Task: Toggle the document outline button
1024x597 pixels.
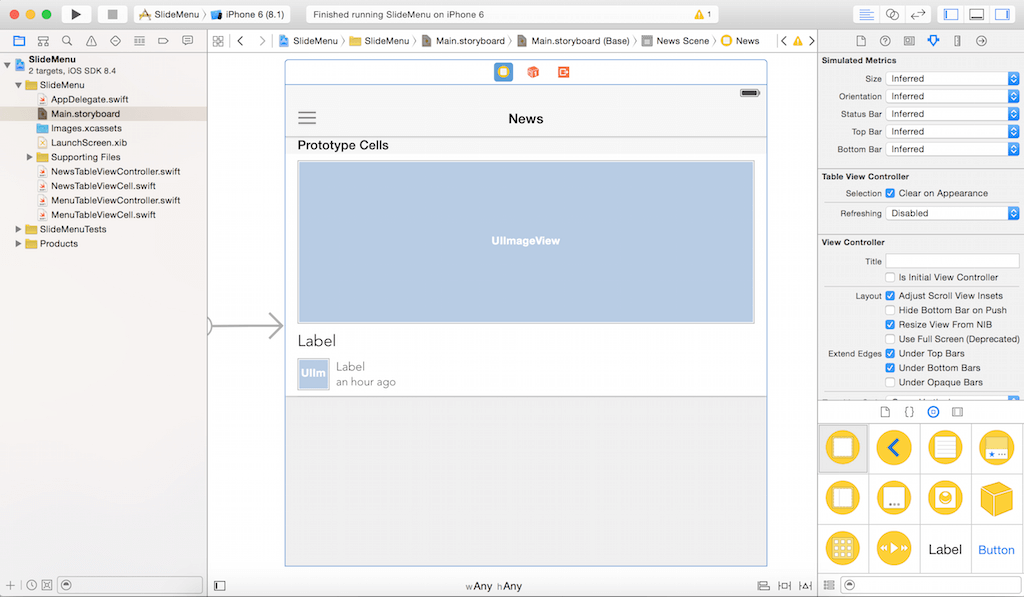Action: [220, 585]
